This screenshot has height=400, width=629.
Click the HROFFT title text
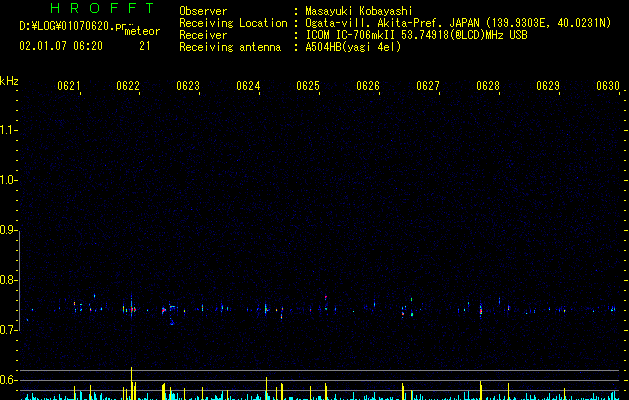click(x=102, y=8)
